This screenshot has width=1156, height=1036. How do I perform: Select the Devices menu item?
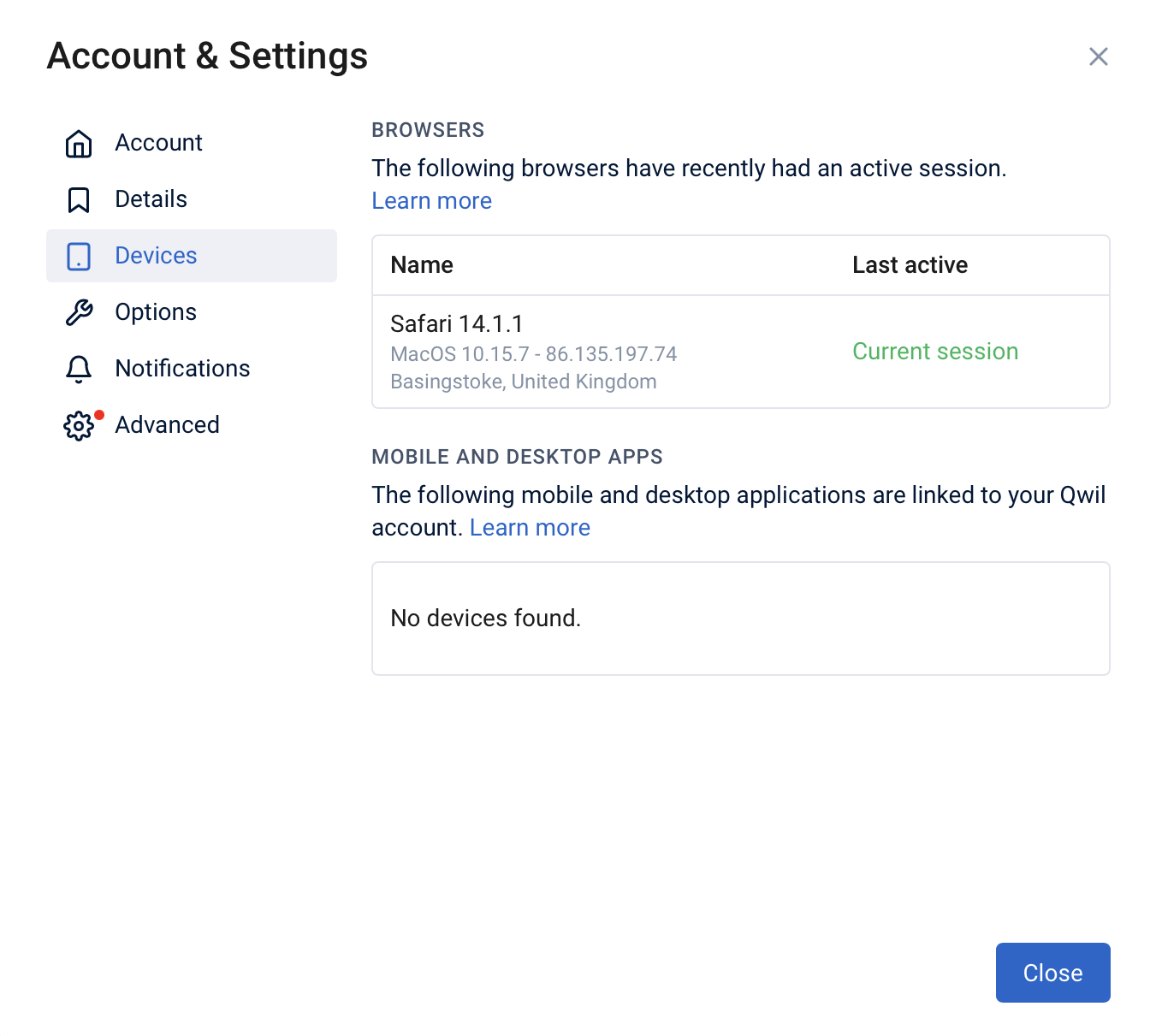pyautogui.click(x=192, y=256)
